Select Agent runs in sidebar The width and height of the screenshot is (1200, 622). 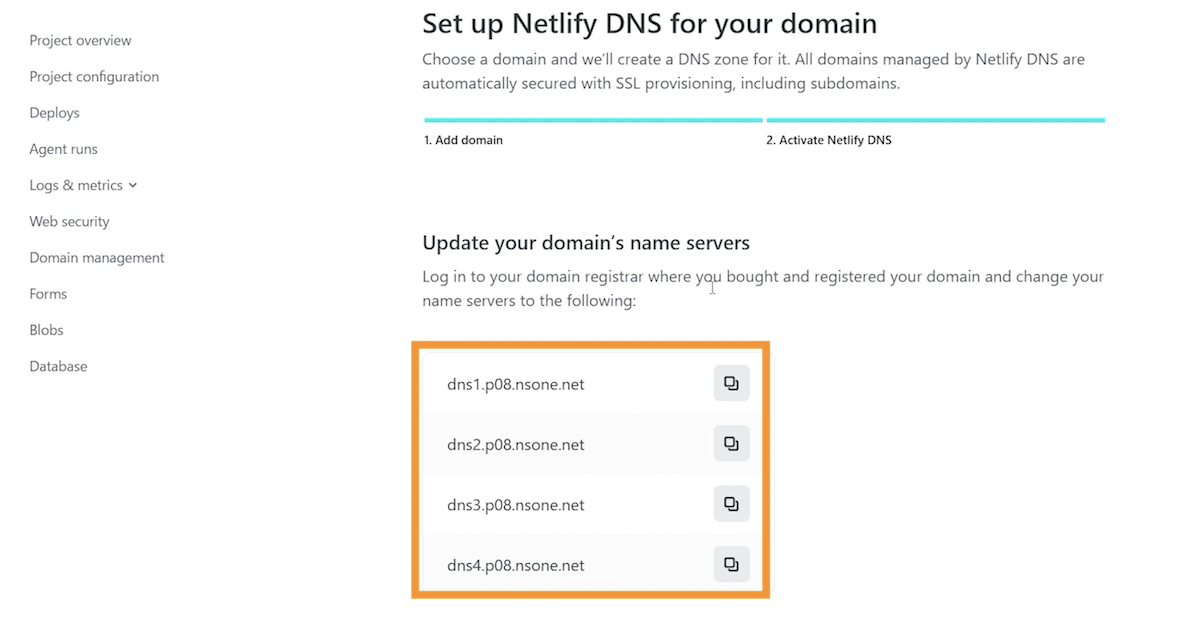click(63, 149)
